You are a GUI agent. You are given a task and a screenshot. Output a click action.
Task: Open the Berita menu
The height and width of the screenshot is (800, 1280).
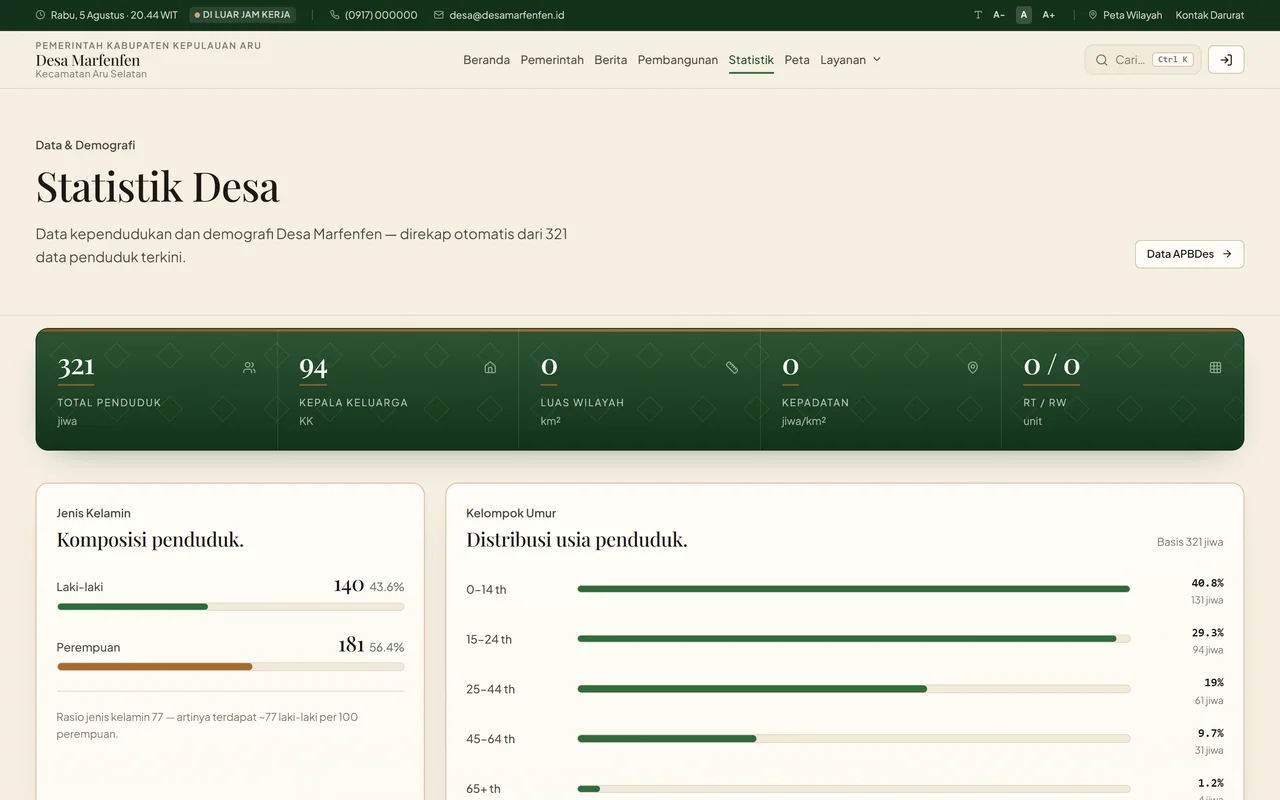coord(611,60)
